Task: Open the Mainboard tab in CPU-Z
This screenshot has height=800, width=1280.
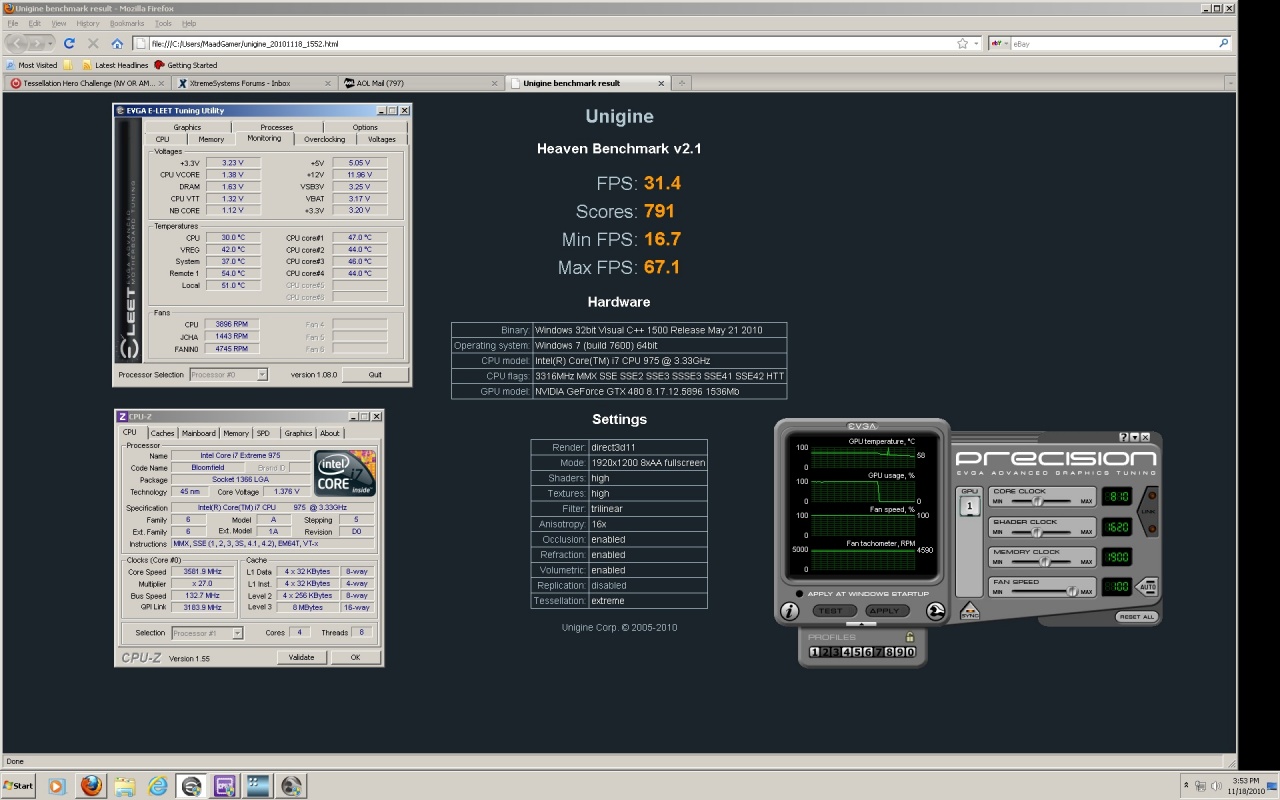Action: coord(198,433)
